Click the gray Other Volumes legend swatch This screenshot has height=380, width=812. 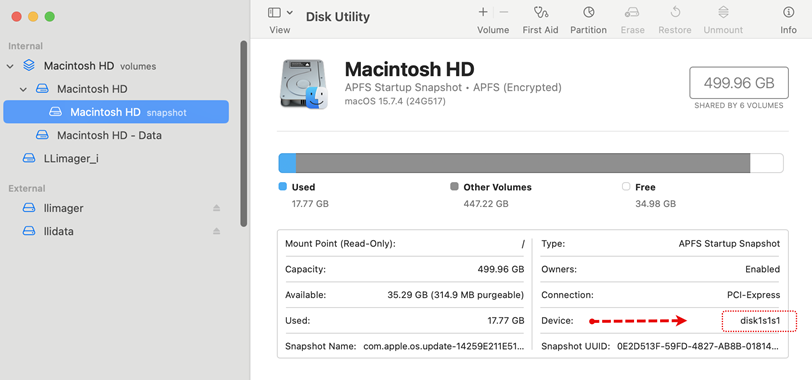coord(454,187)
